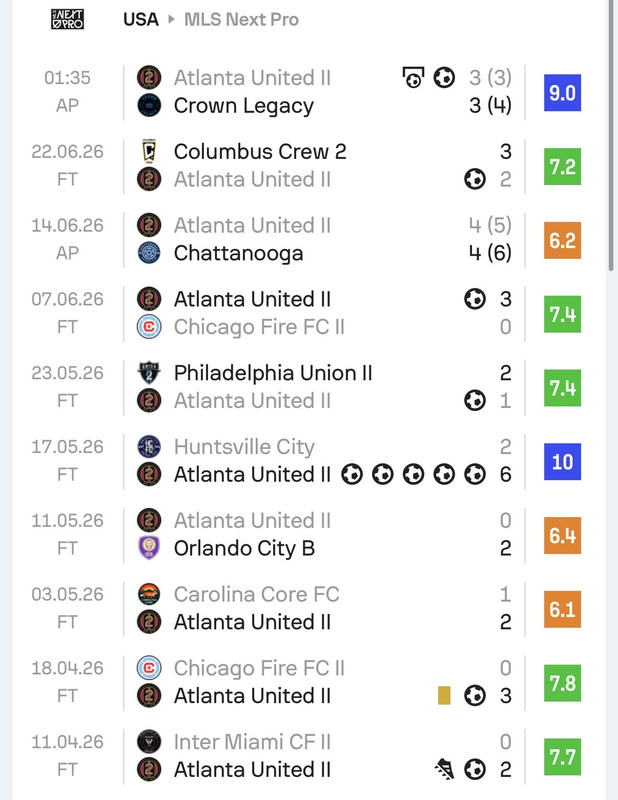Open the USA country link
The width and height of the screenshot is (618, 800).
pyautogui.click(x=141, y=19)
